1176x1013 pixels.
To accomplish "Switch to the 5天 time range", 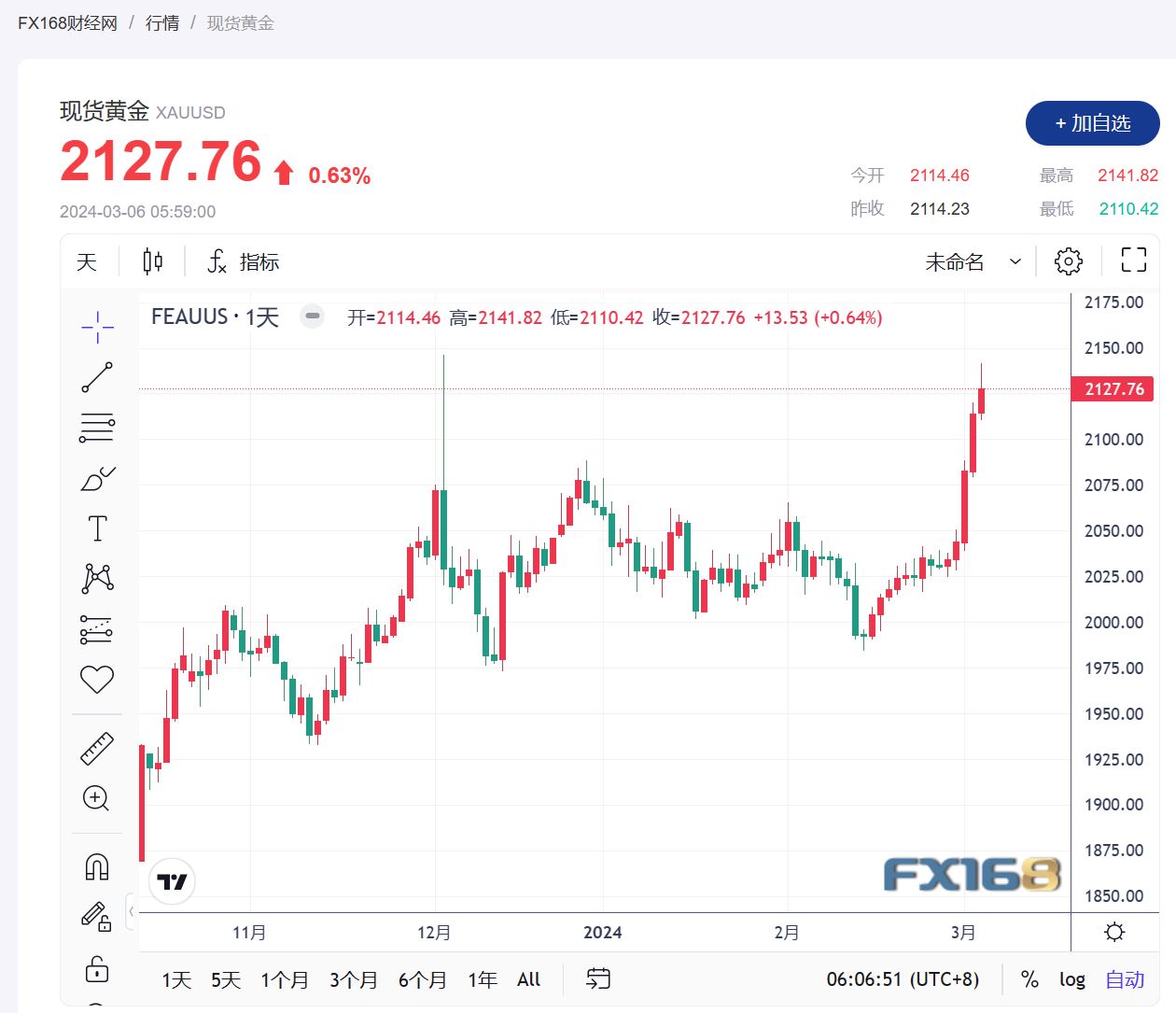I will [225, 980].
